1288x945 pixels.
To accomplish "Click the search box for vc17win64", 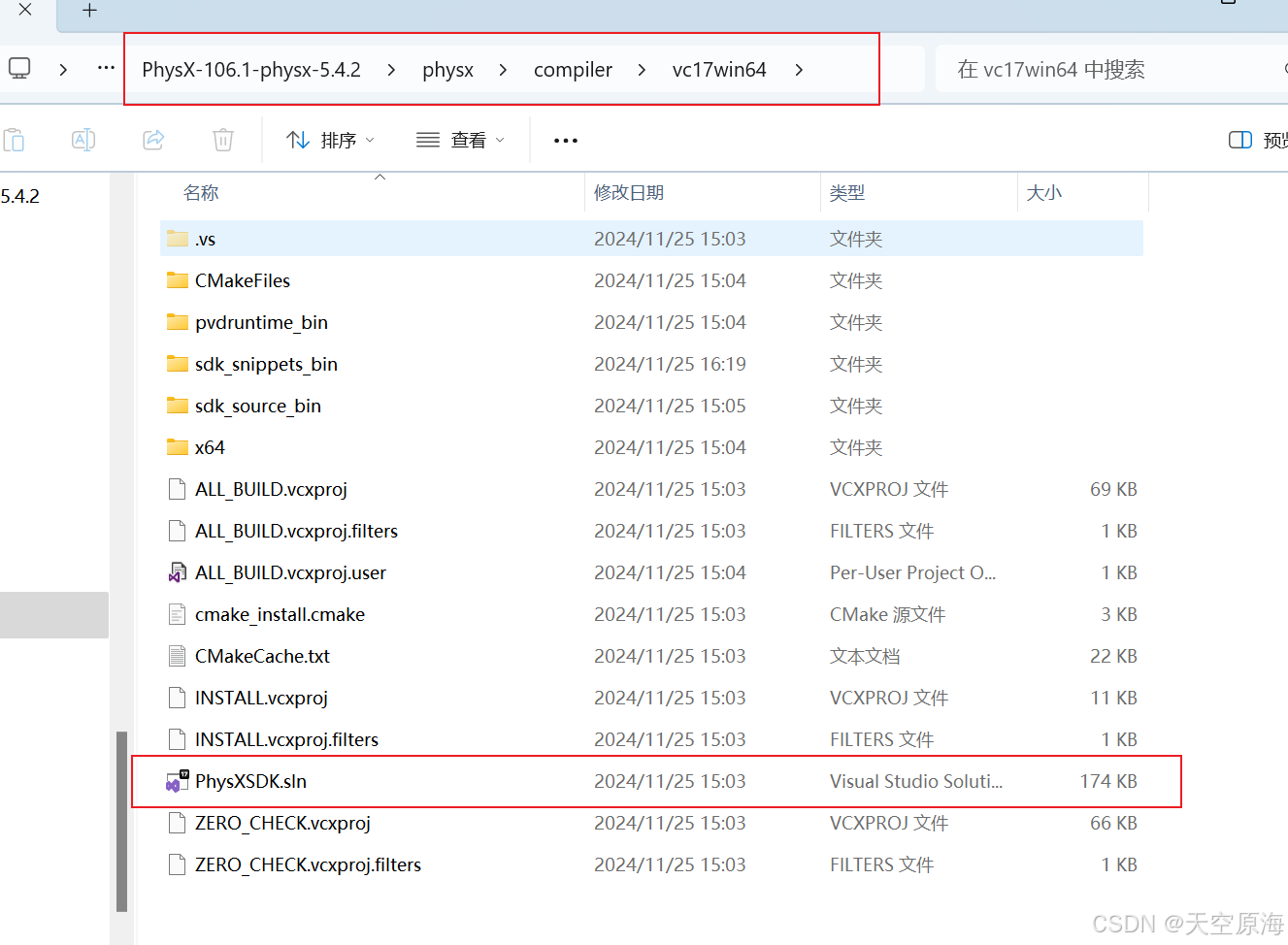I will coord(1111,70).
